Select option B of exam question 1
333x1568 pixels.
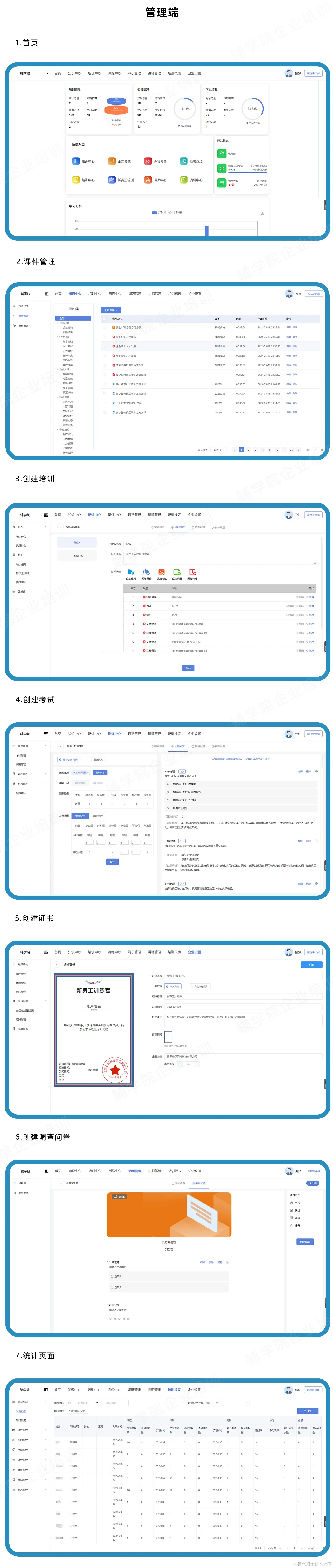241,792
